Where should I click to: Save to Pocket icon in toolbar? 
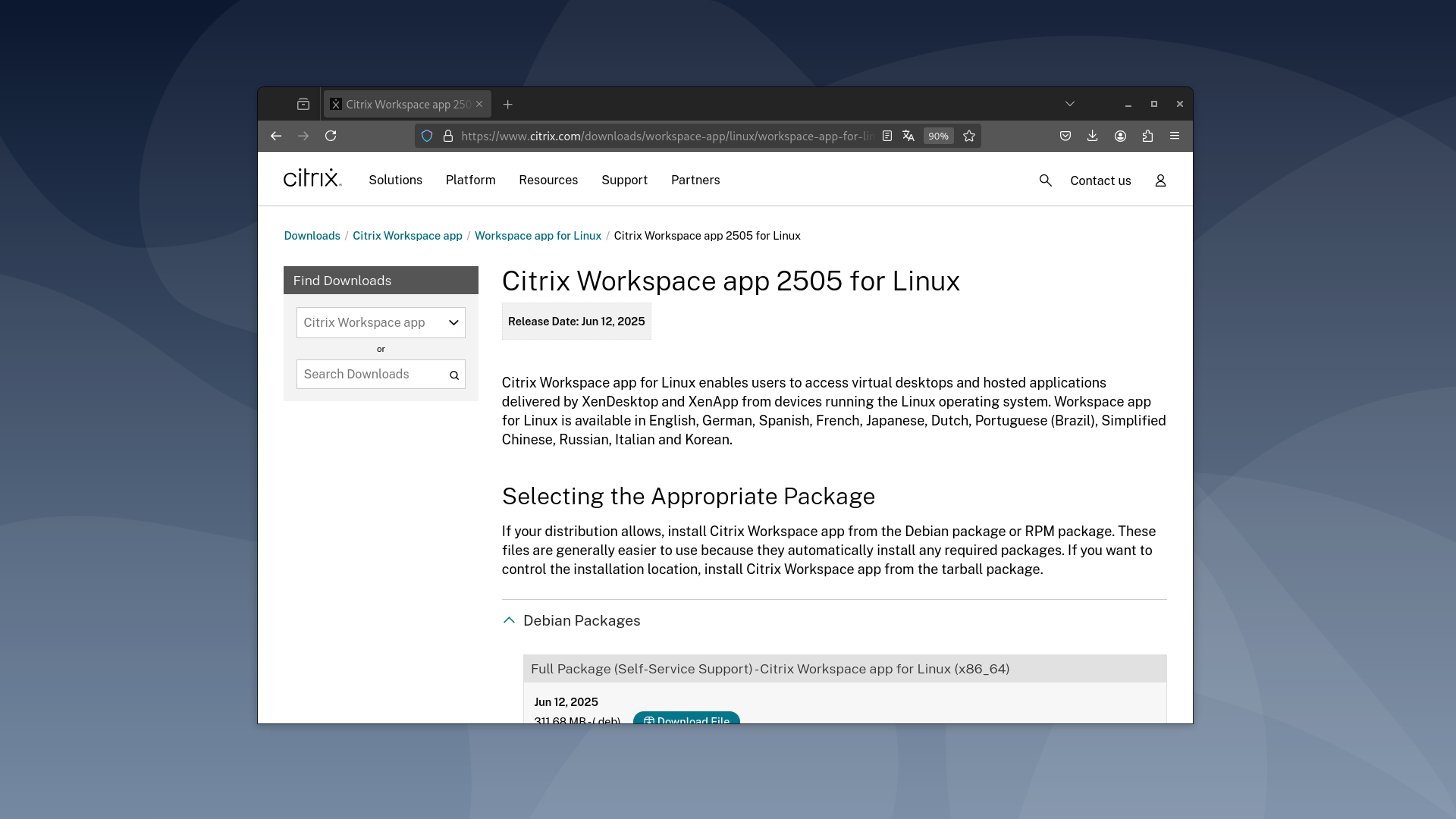1065,136
